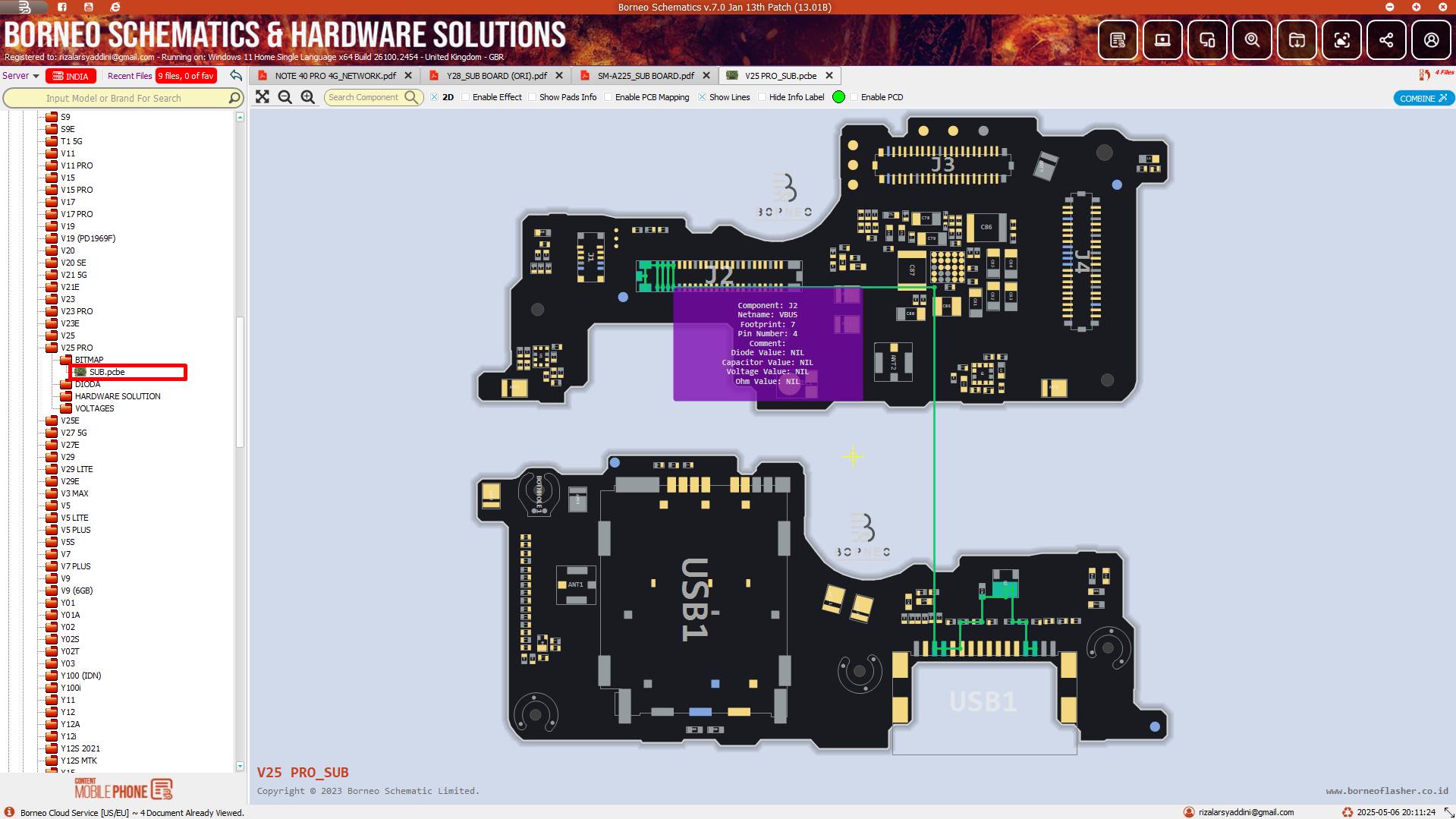Click the share icon in header
The image size is (1456, 819).
tap(1386, 40)
